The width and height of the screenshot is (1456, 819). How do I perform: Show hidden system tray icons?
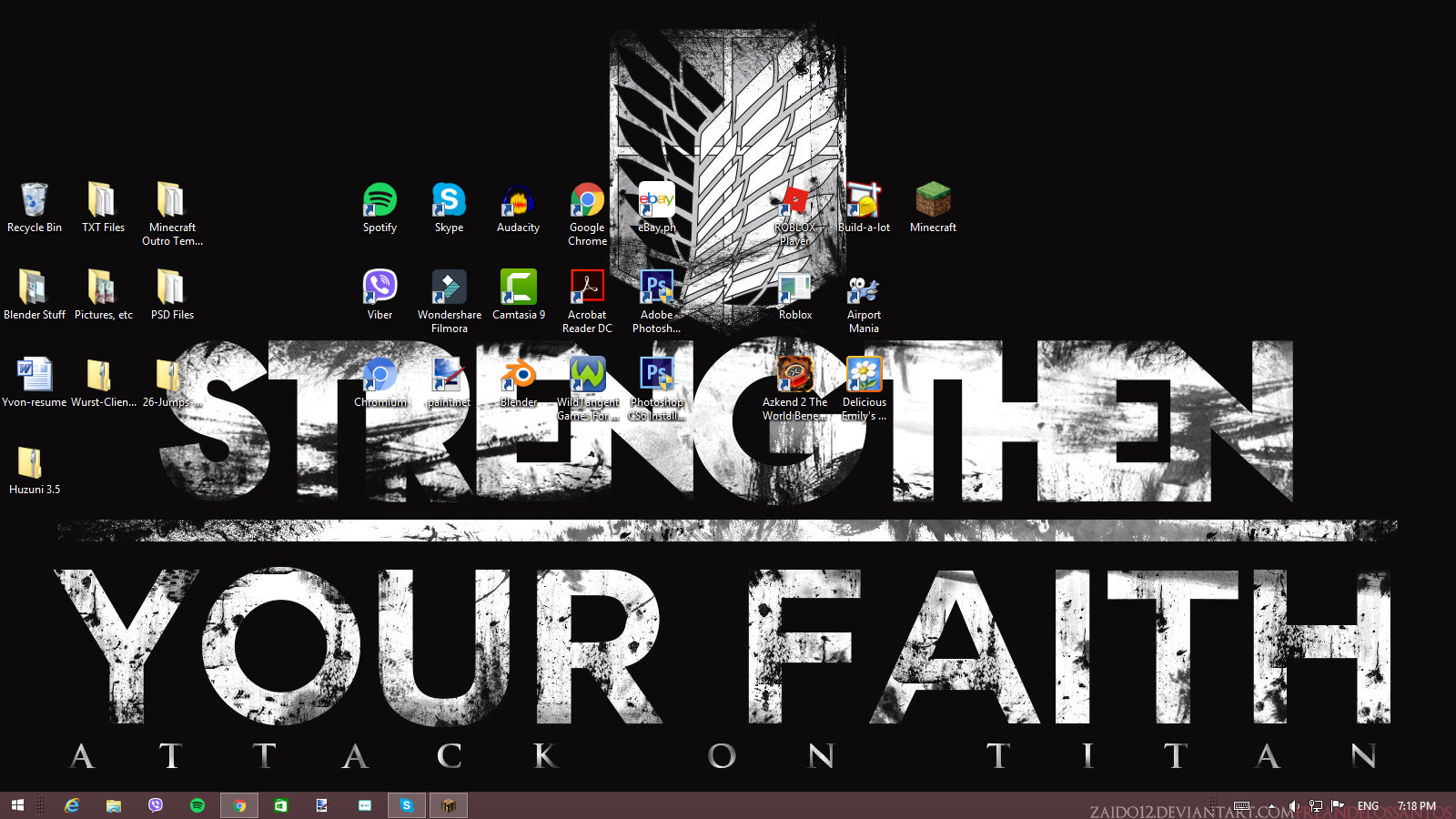(x=1272, y=805)
